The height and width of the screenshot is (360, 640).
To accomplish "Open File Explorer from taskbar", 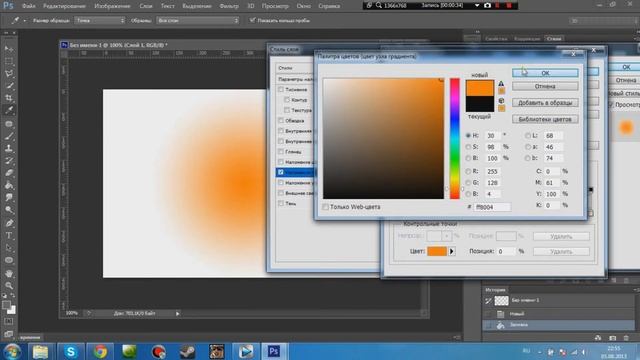I will pyautogui.click(x=40, y=351).
